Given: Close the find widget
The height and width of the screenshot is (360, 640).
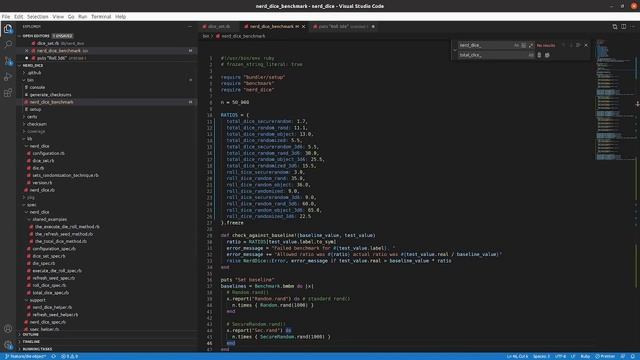Looking at the screenshot, I should pos(586,45).
